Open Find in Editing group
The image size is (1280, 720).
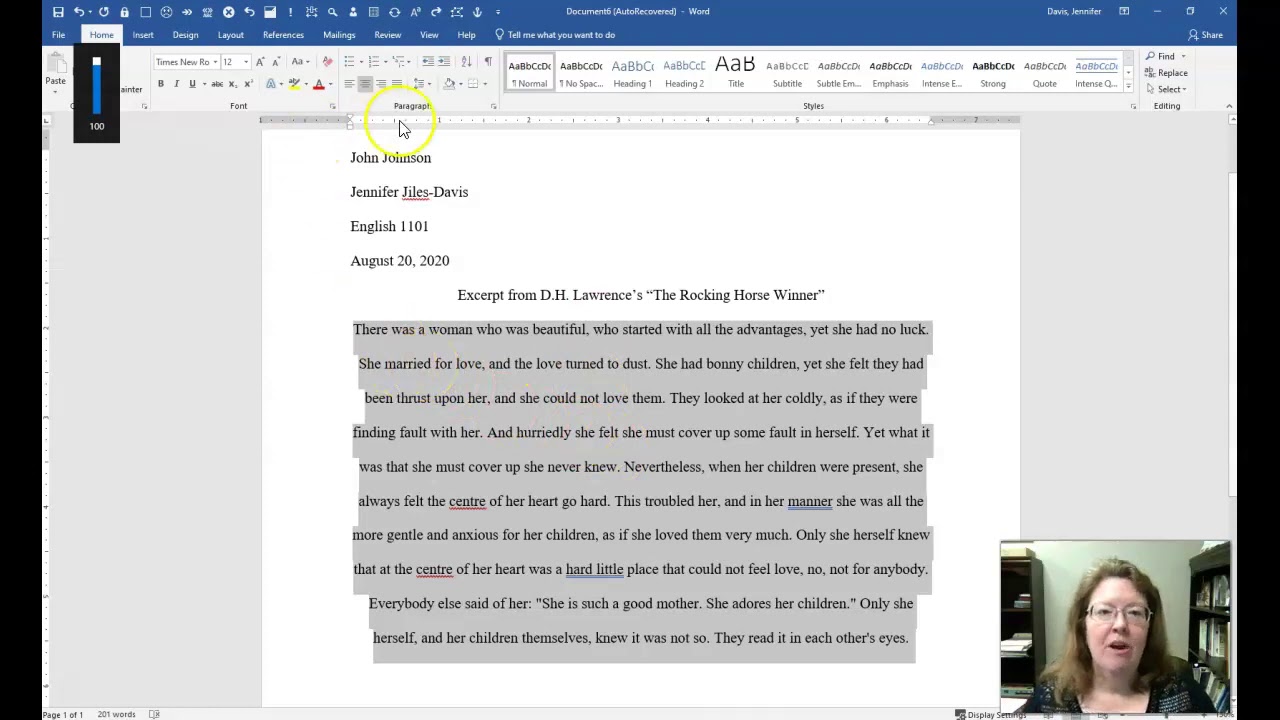(x=1161, y=56)
